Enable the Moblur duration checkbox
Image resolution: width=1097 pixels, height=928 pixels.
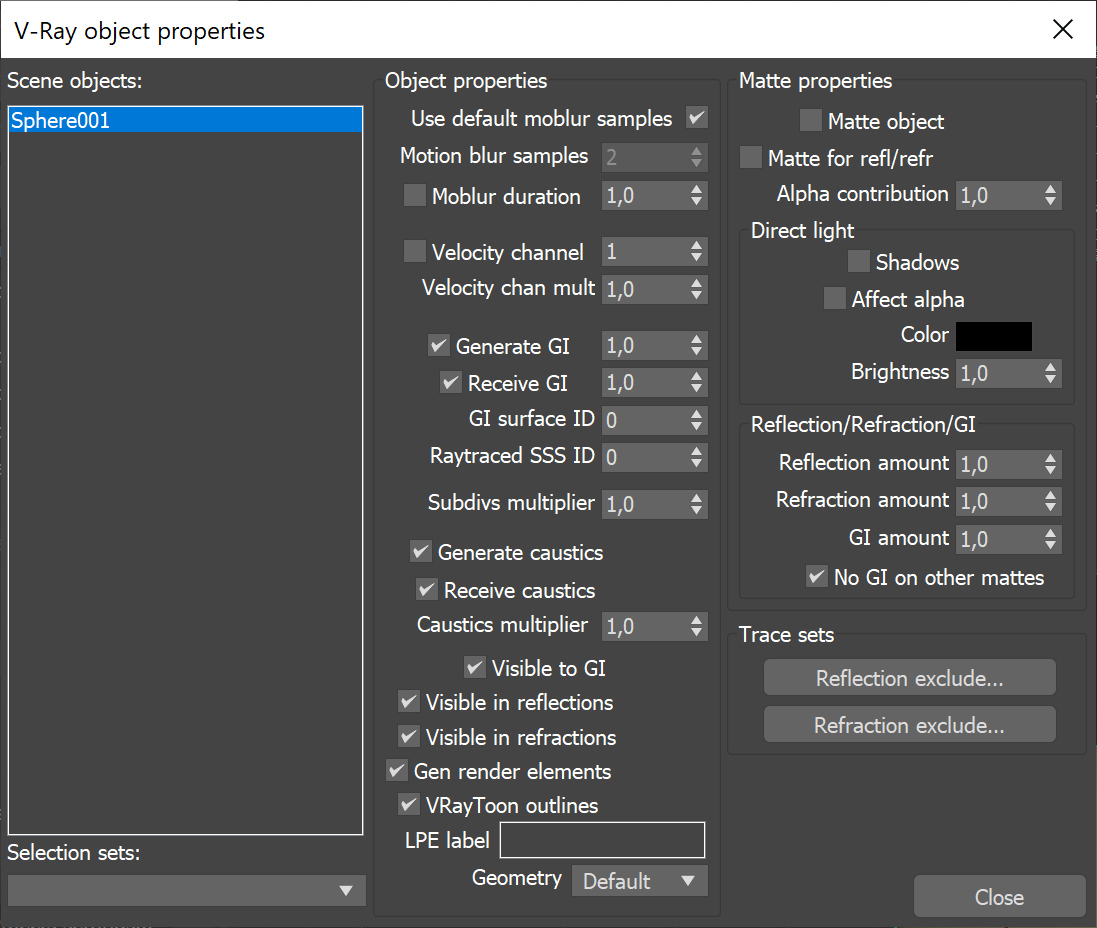(x=415, y=195)
